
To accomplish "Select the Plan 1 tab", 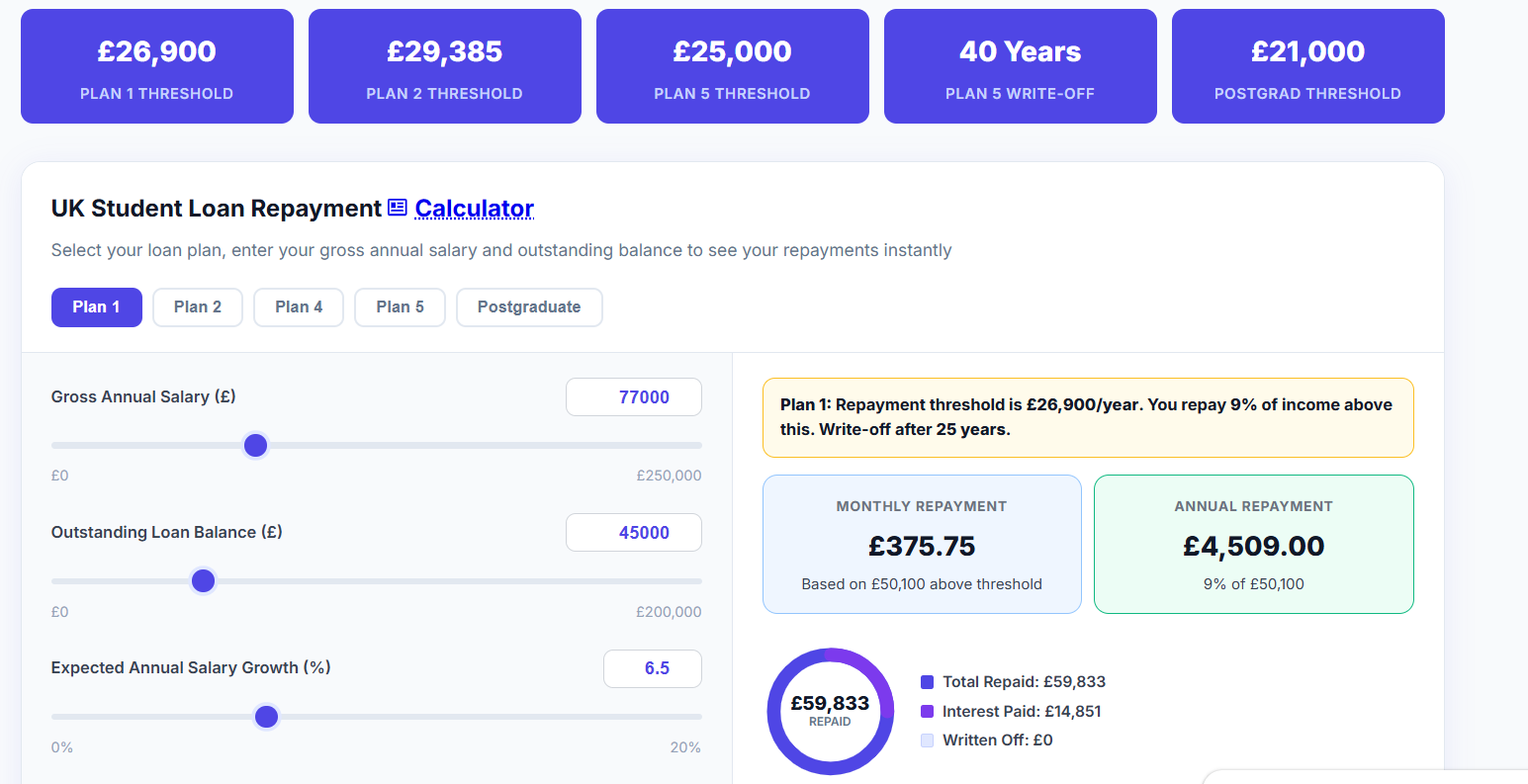I will tap(96, 307).
